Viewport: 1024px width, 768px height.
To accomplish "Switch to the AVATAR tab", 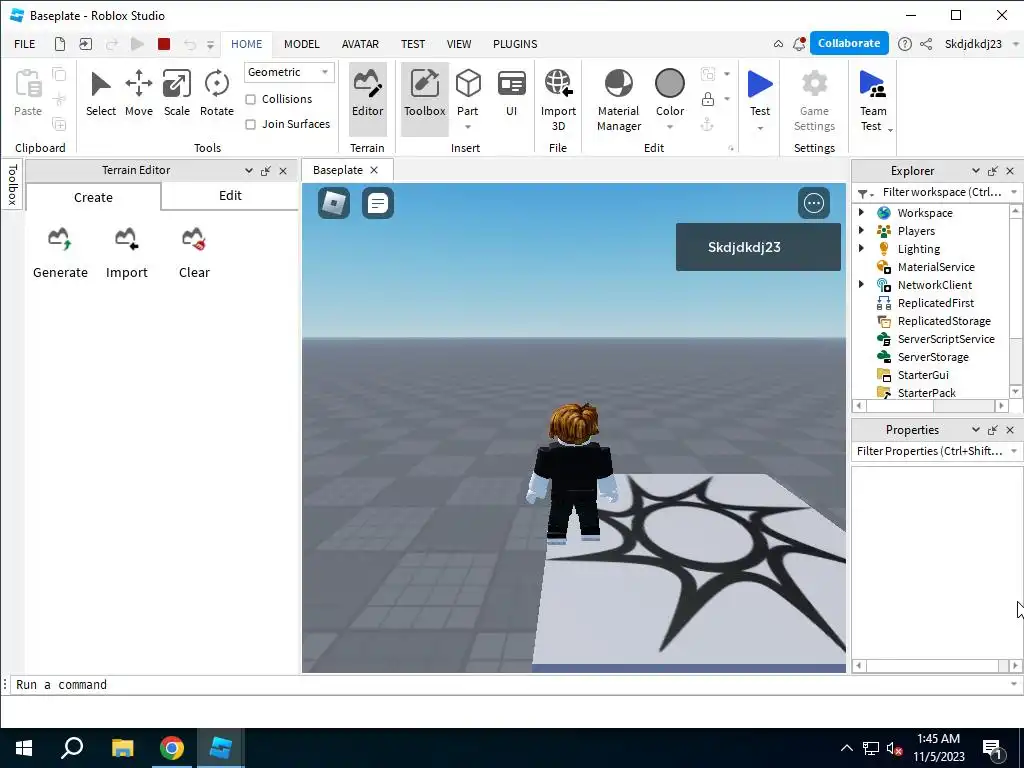I will (x=360, y=44).
